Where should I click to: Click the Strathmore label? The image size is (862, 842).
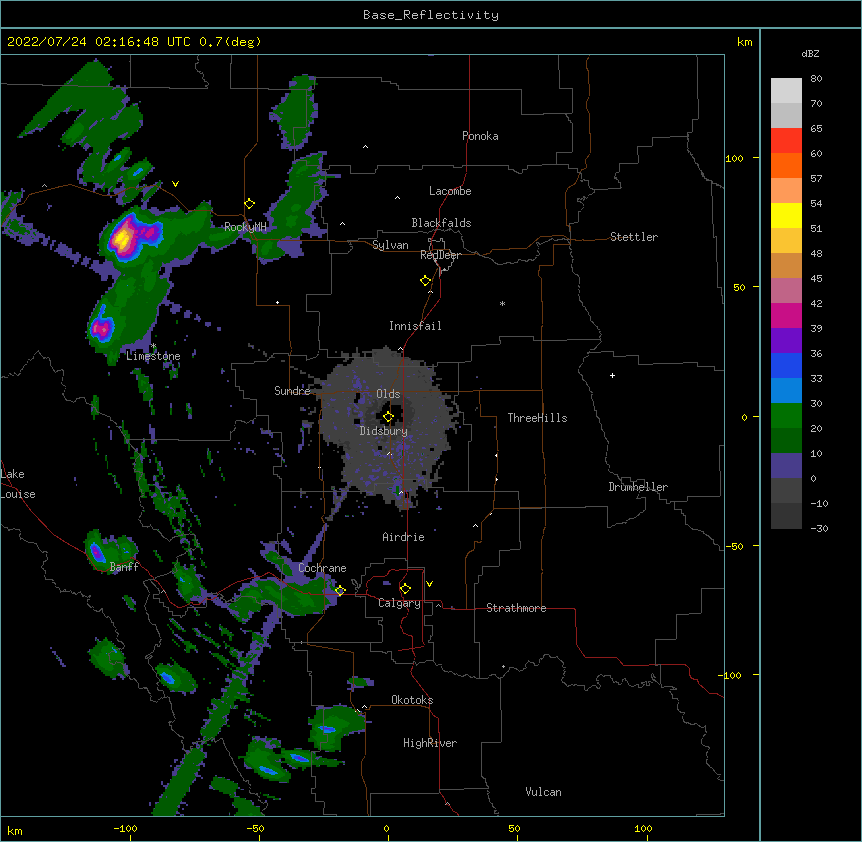tap(516, 608)
